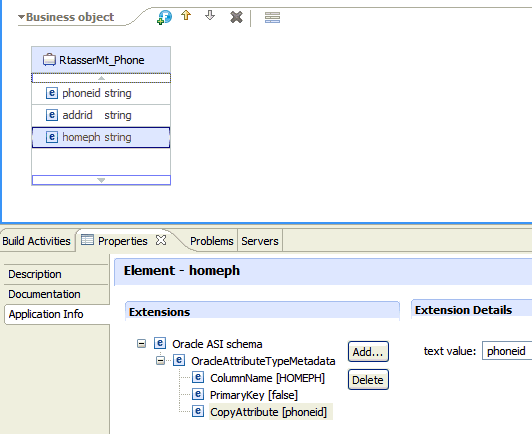Select PrimaryKey [false] tree item
Screen dimensions: 532x434
click(254, 395)
